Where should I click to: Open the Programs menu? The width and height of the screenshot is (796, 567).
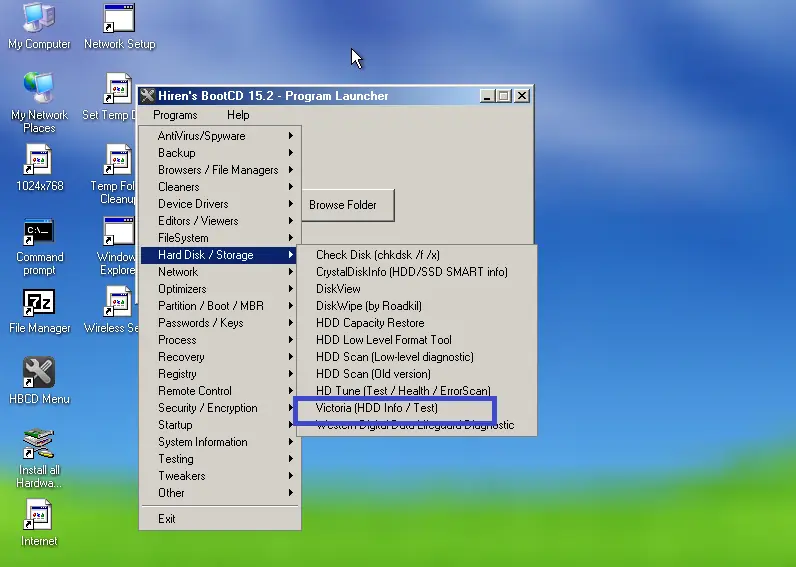[175, 115]
